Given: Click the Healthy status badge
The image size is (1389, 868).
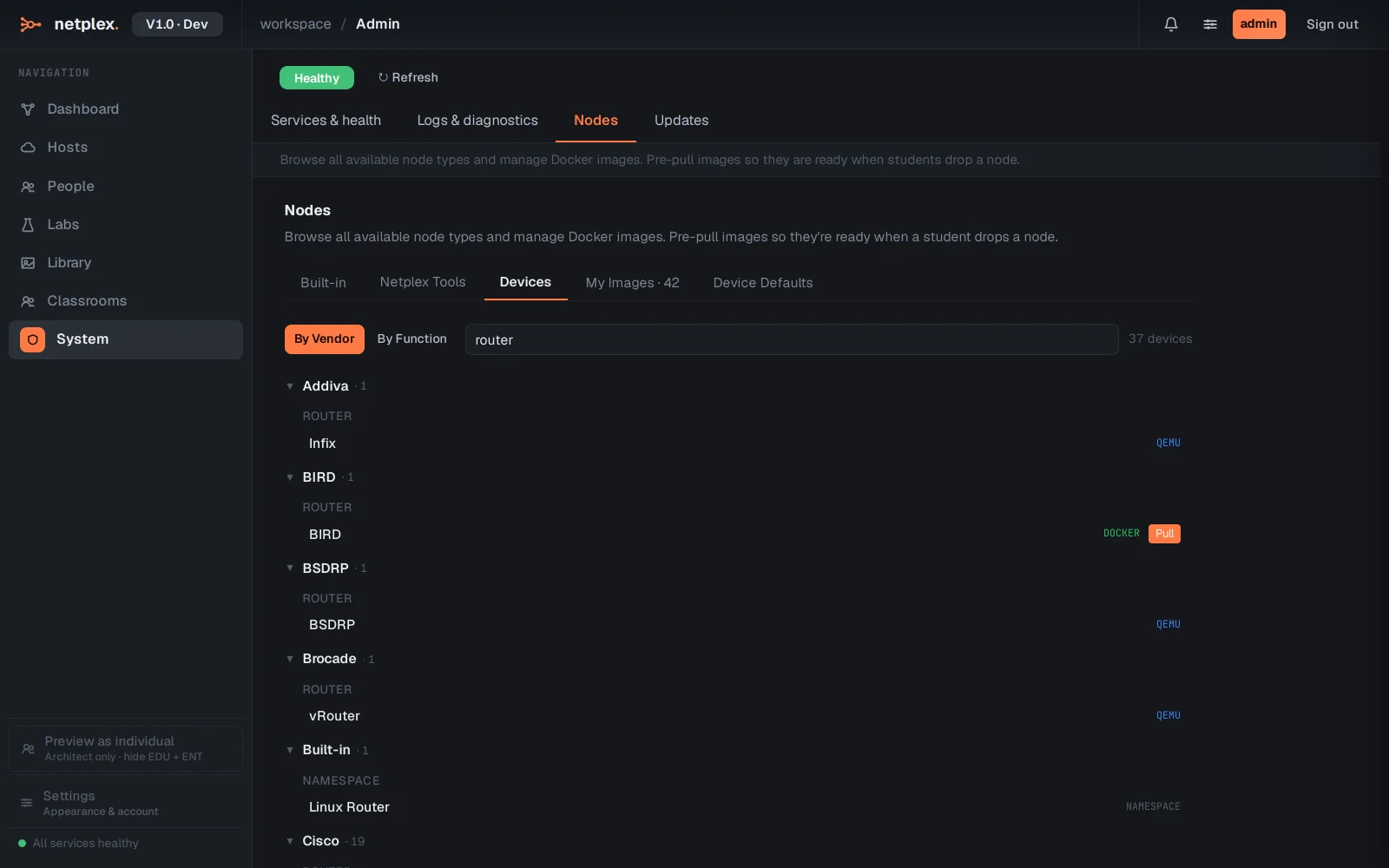Looking at the screenshot, I should coord(317,78).
